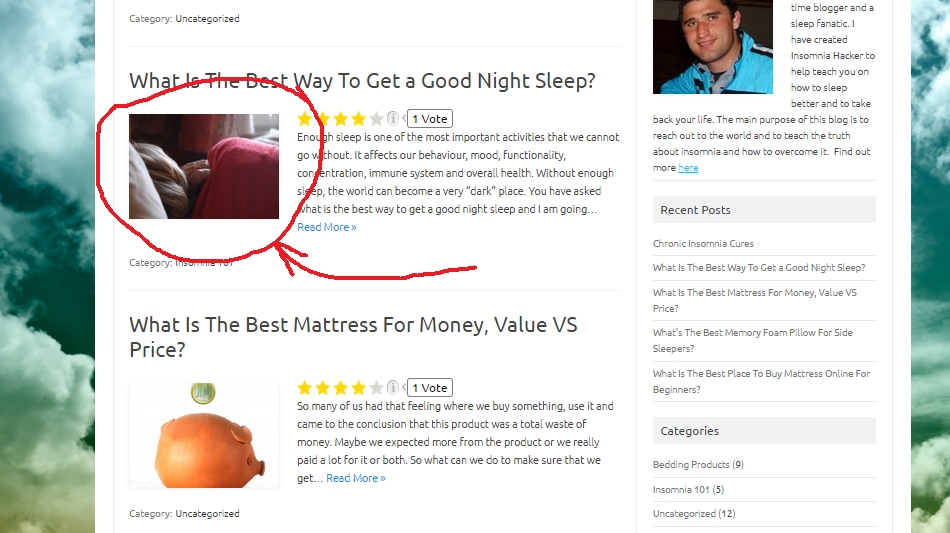Open 'What Is The Best Way To Get a Good Night Sleep?' title
950x533 pixels.
click(362, 81)
